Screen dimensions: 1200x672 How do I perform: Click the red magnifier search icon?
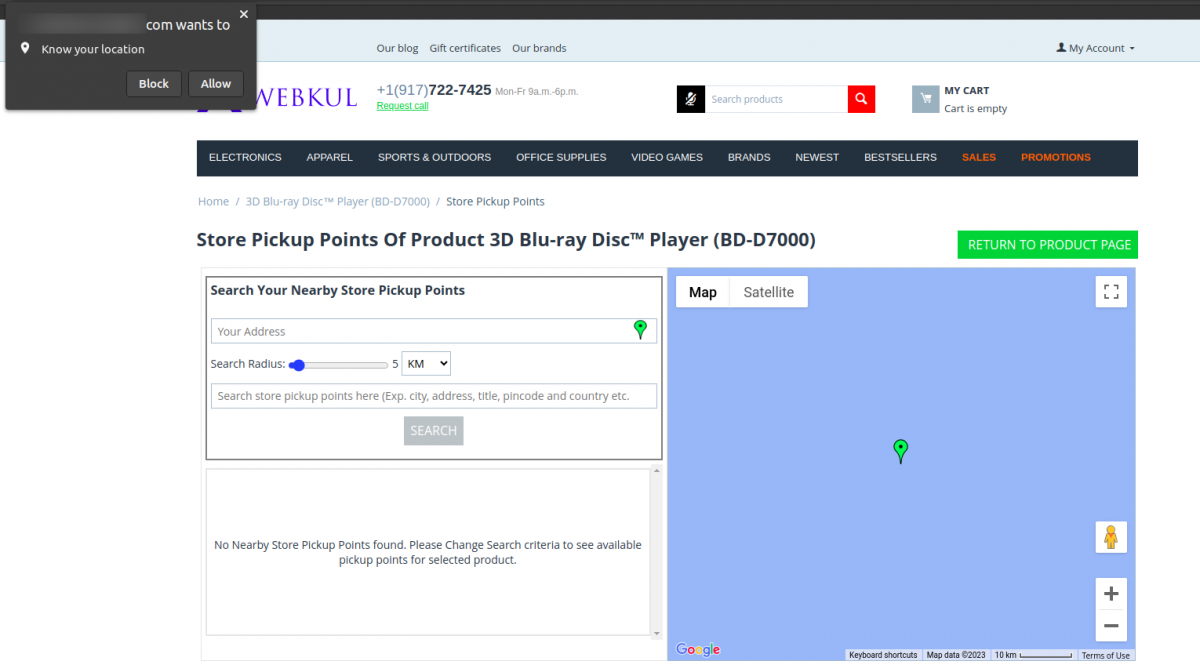tap(860, 99)
